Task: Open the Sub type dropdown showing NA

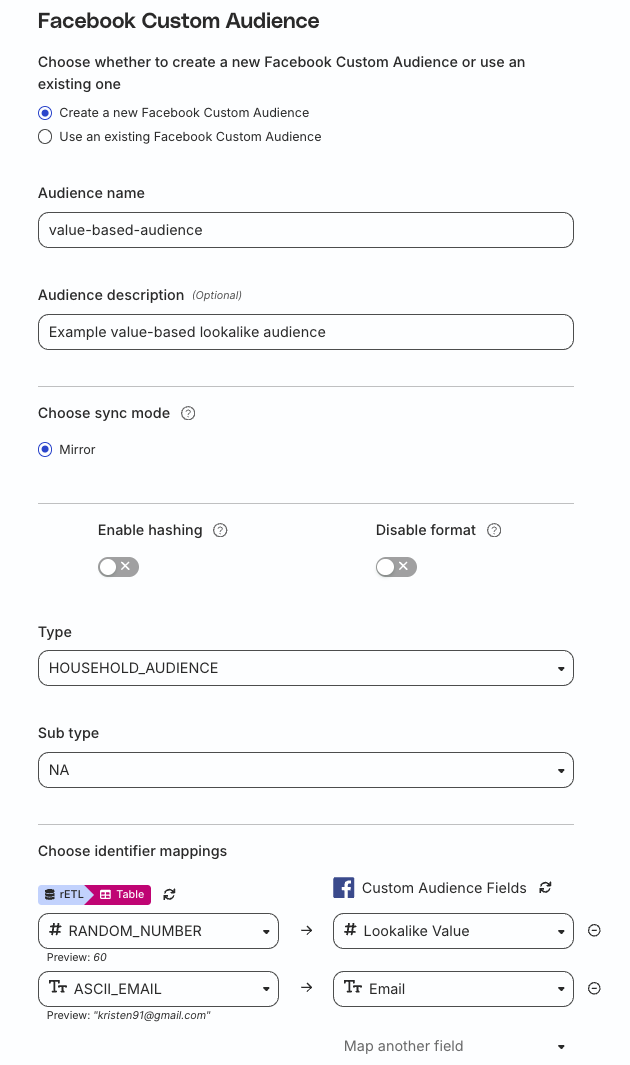Action: click(x=305, y=770)
